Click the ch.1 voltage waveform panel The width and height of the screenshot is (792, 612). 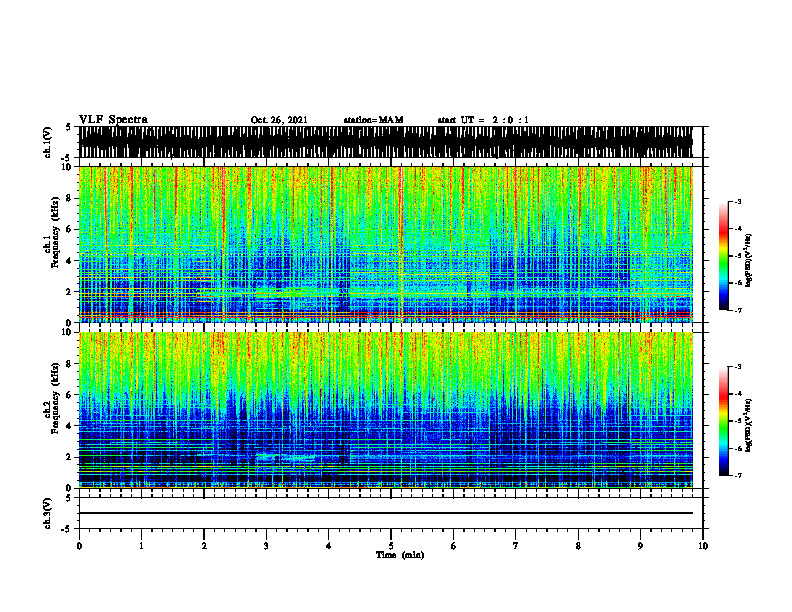point(391,142)
